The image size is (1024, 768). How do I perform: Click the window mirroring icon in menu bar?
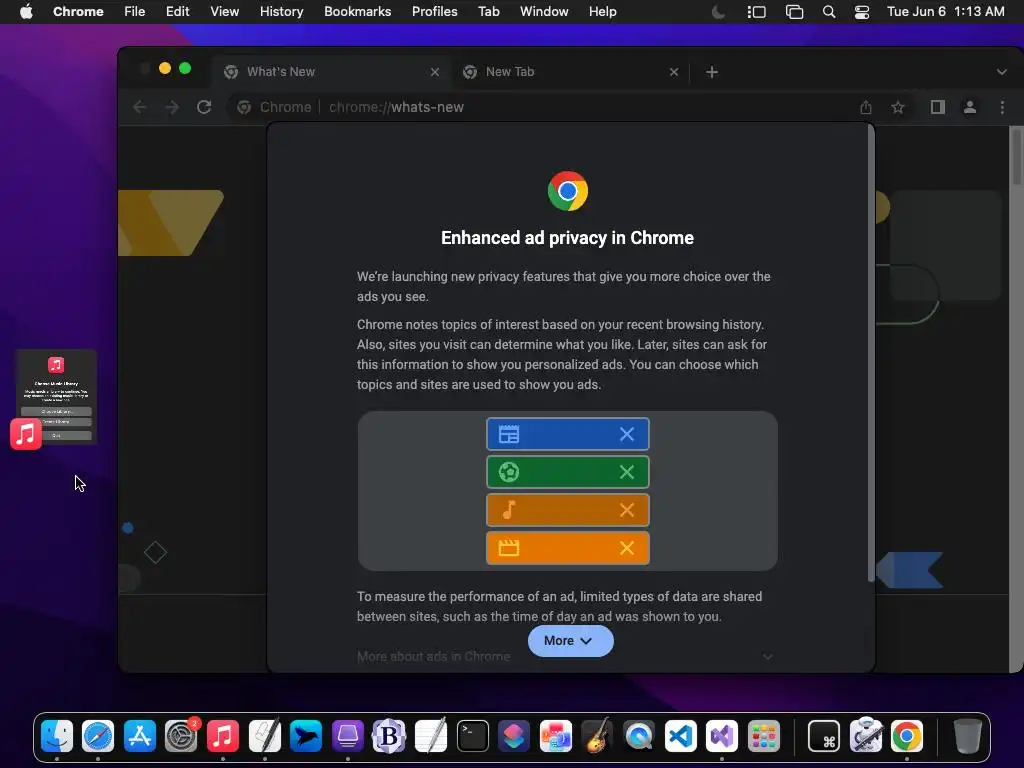(x=794, y=12)
